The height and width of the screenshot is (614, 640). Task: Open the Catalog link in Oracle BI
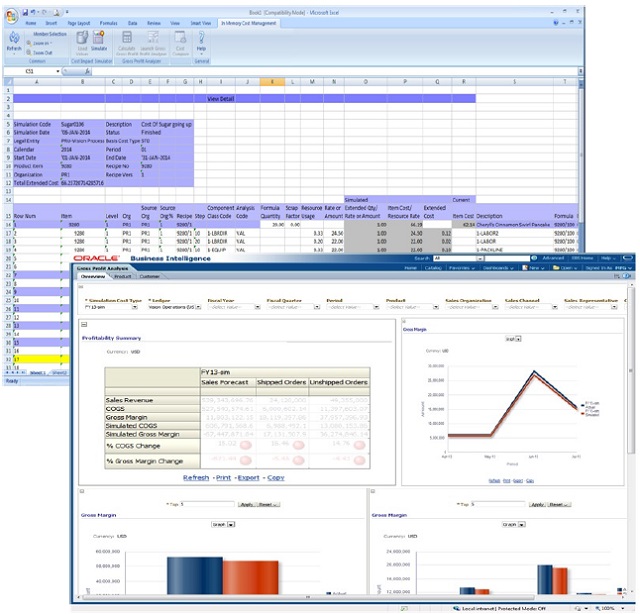point(433,268)
